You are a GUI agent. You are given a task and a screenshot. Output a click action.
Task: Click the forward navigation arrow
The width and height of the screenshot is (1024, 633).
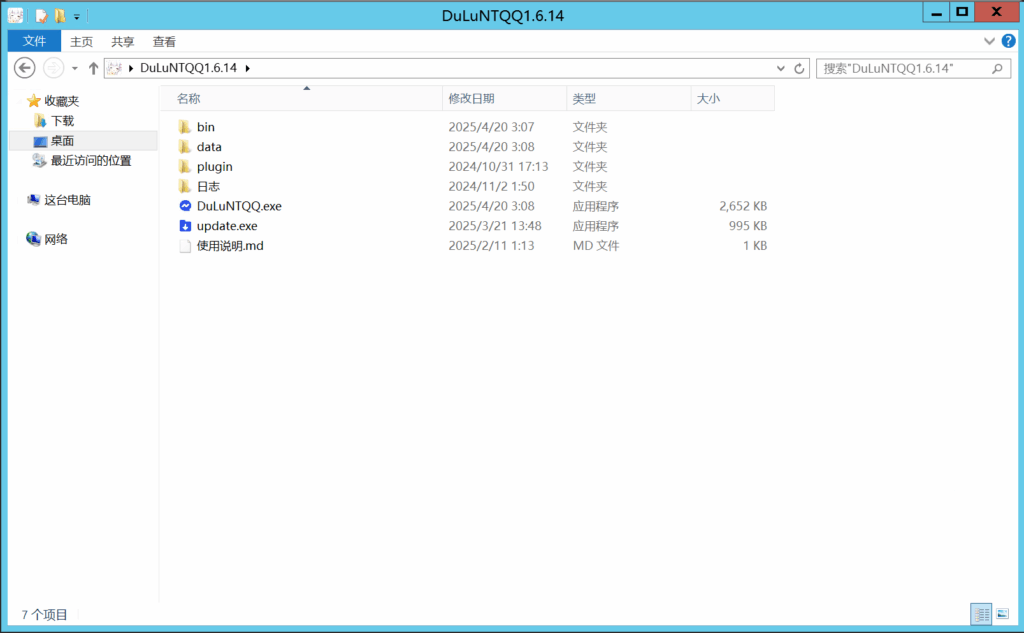[x=53, y=68]
